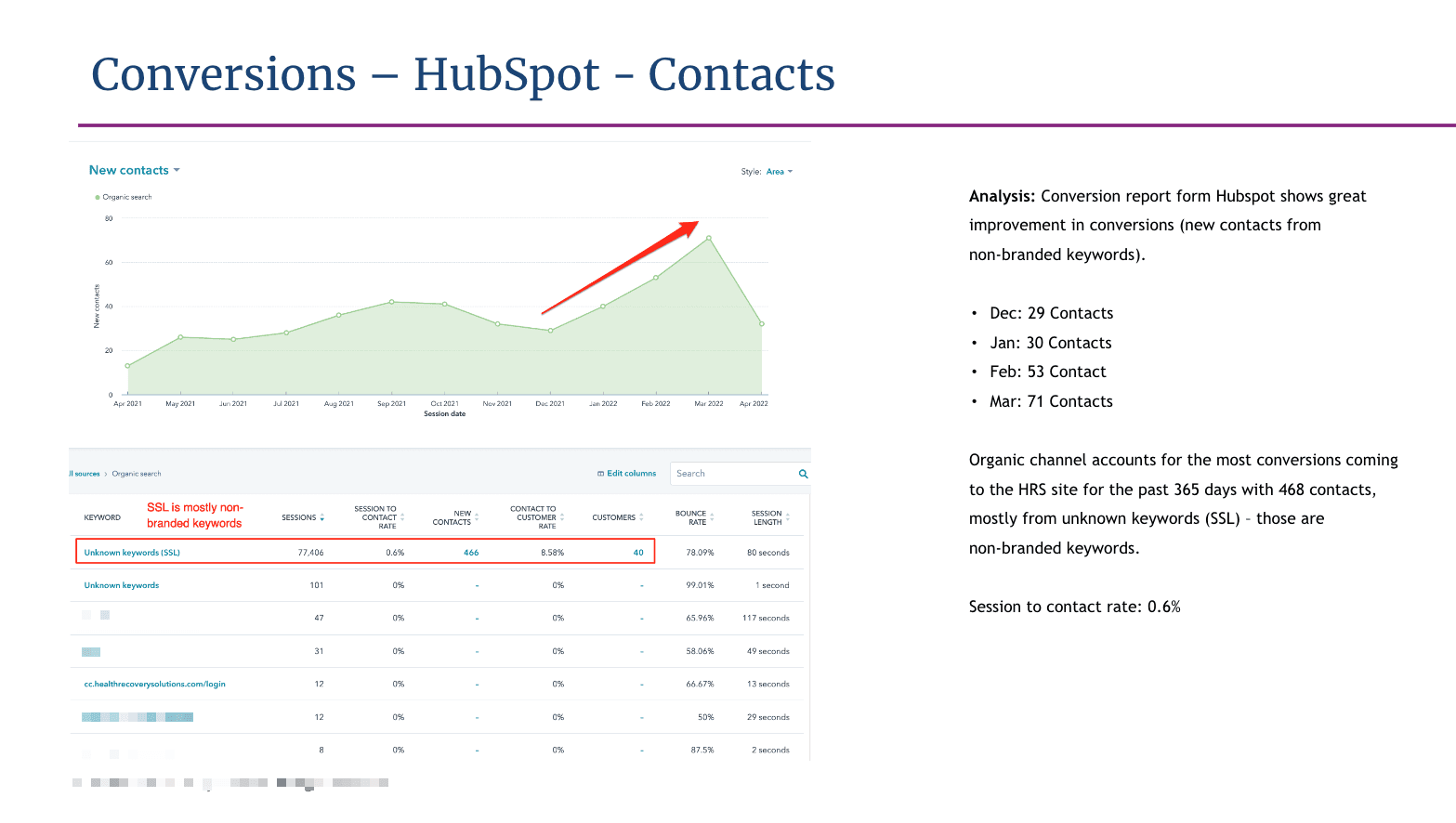Viewport: 1456px width, 823px height.
Task: Click the Mar 2022 data point
Action: coord(709,239)
